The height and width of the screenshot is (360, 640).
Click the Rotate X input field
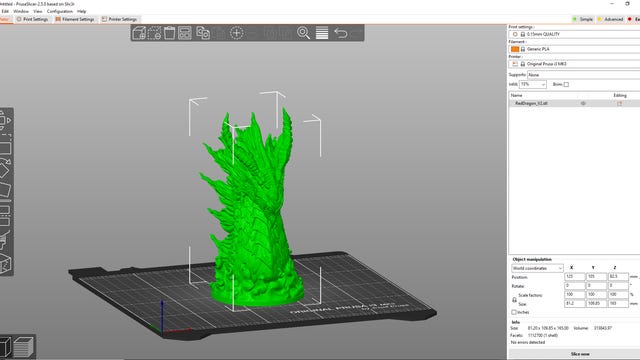[x=574, y=286]
